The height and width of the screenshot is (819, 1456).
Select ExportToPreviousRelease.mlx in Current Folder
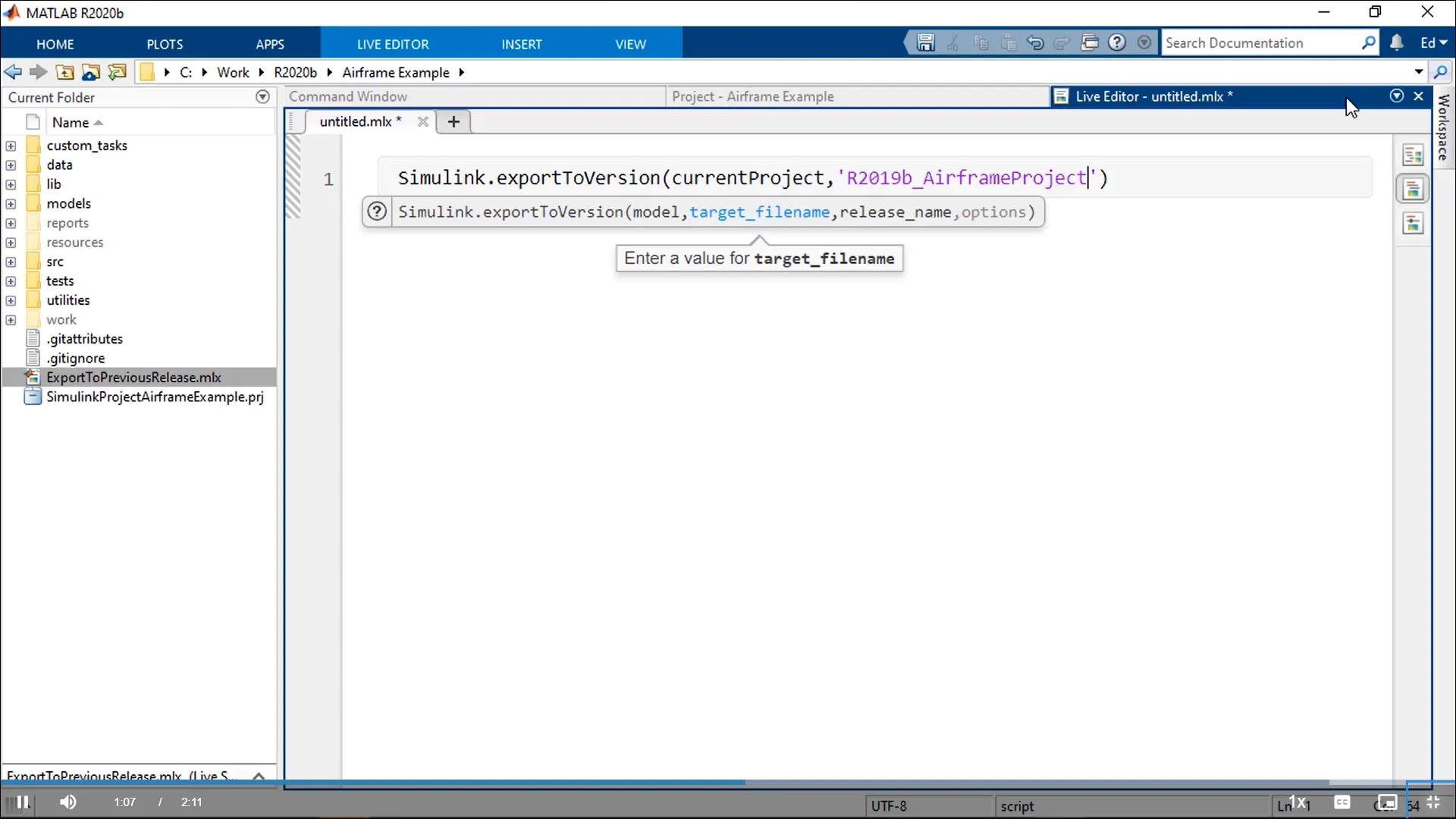pyautogui.click(x=133, y=377)
